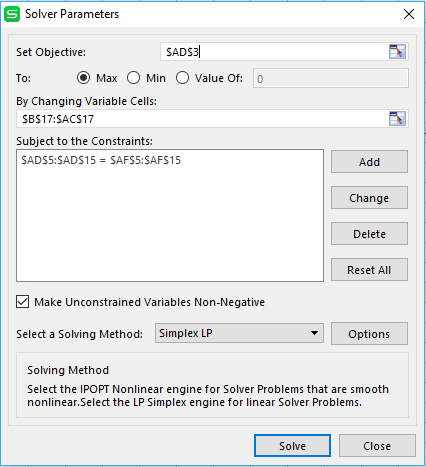This screenshot has width=426, height=467.
Task: Select the Min radio button
Action: [133, 78]
